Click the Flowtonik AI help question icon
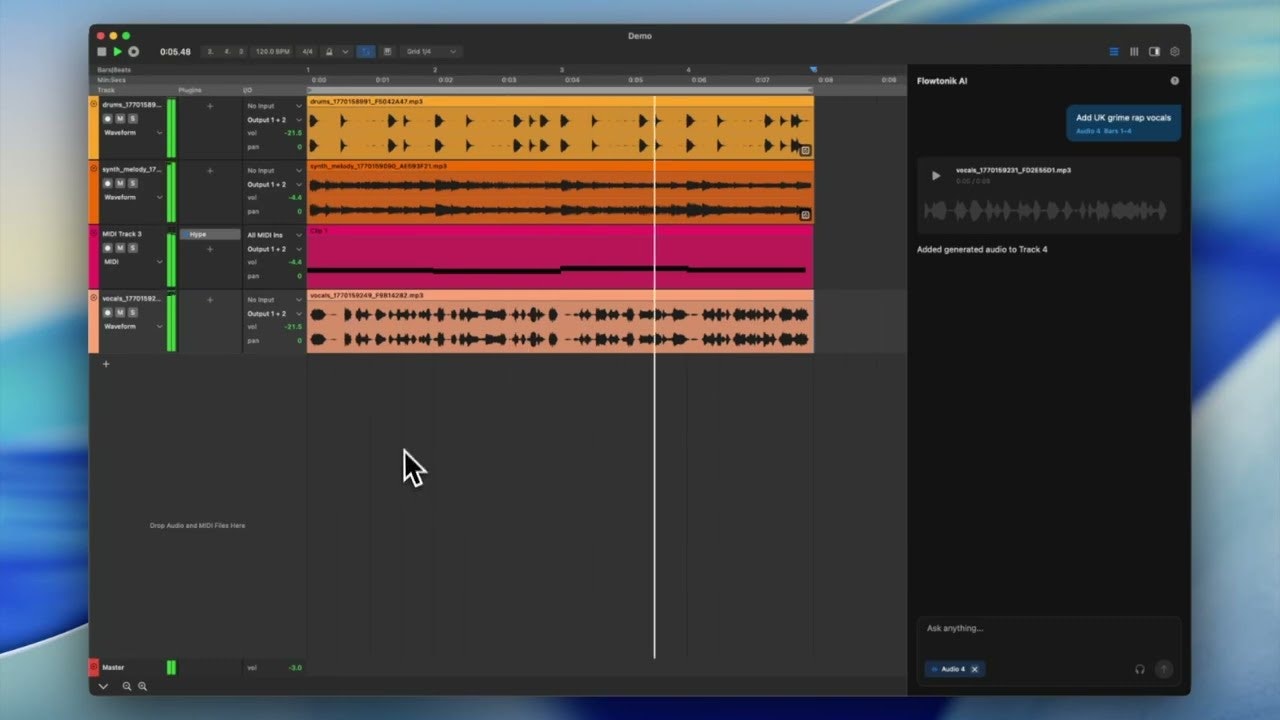Image resolution: width=1280 pixels, height=720 pixels. click(x=1174, y=81)
